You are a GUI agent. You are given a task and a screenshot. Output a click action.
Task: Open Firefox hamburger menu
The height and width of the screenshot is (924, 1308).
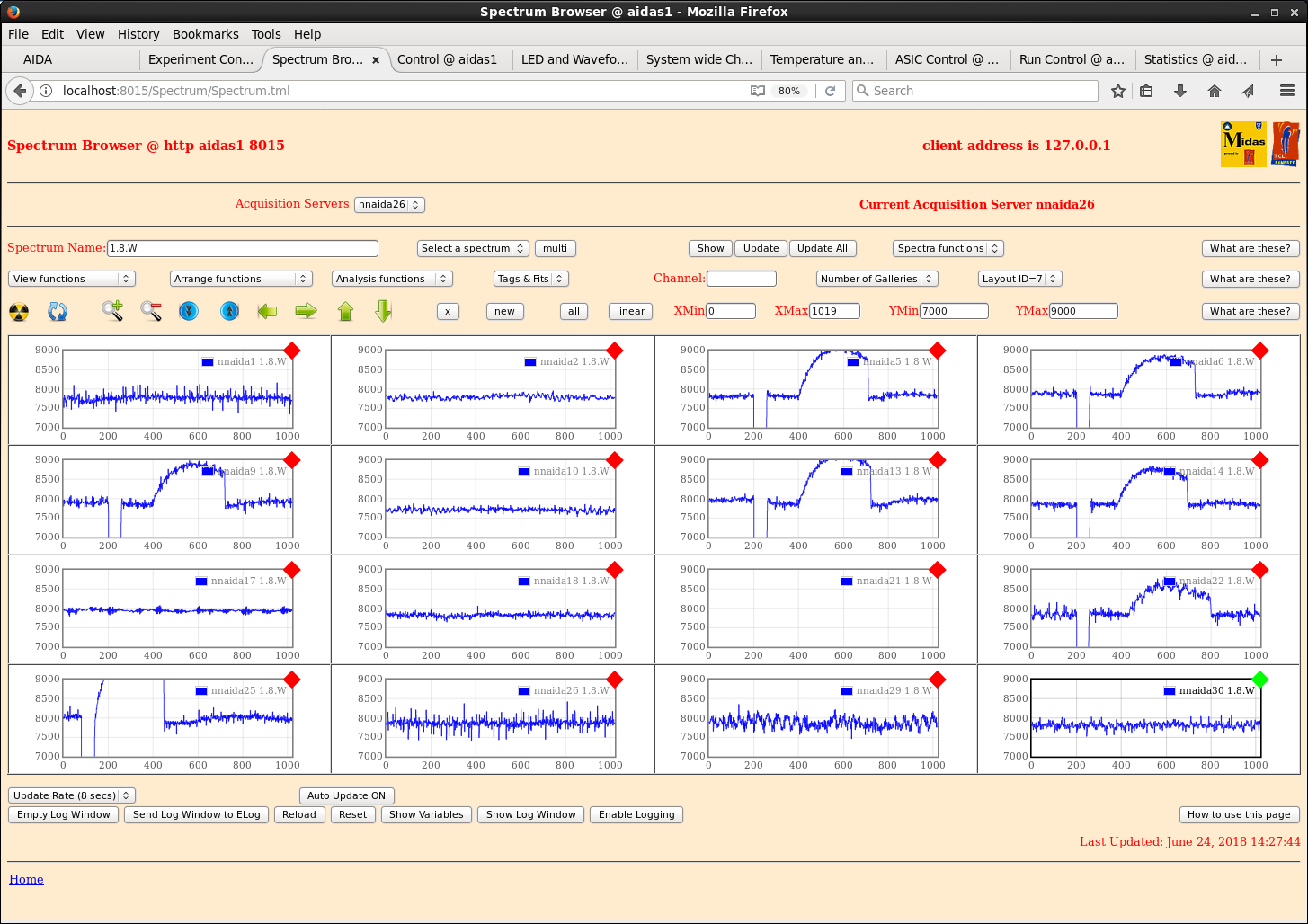1287,91
